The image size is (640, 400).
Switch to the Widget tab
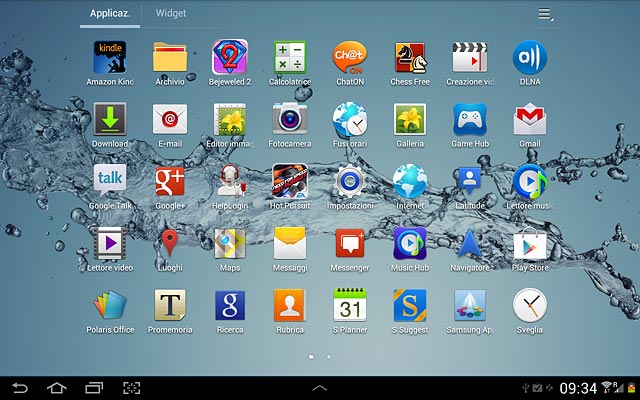click(171, 13)
